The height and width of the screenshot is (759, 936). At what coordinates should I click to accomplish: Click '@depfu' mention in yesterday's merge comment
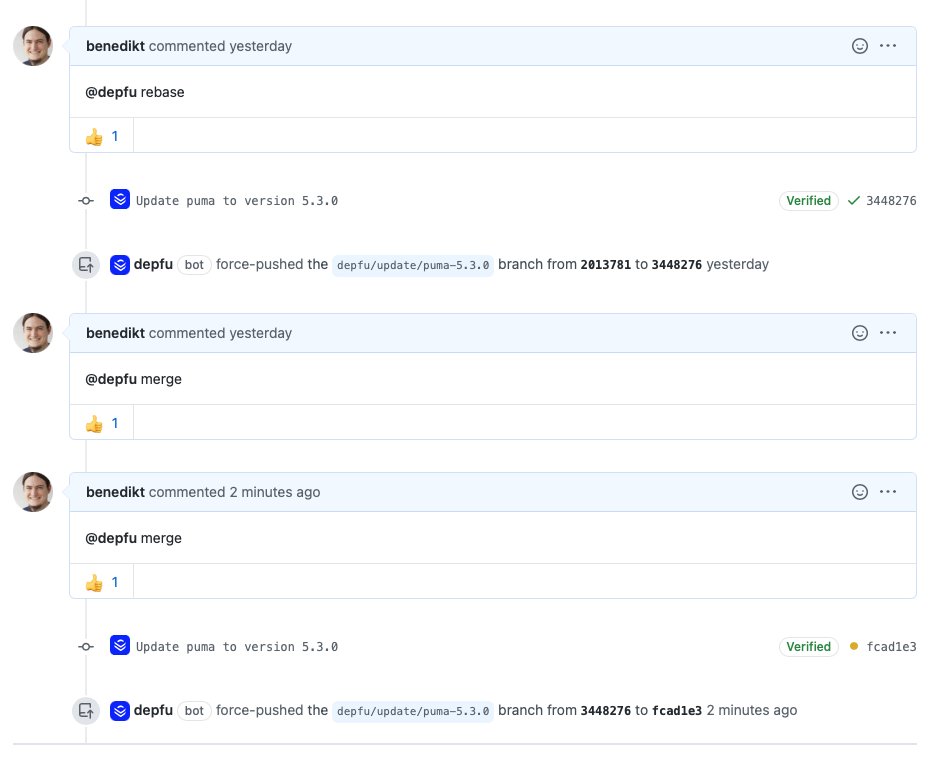(x=111, y=379)
